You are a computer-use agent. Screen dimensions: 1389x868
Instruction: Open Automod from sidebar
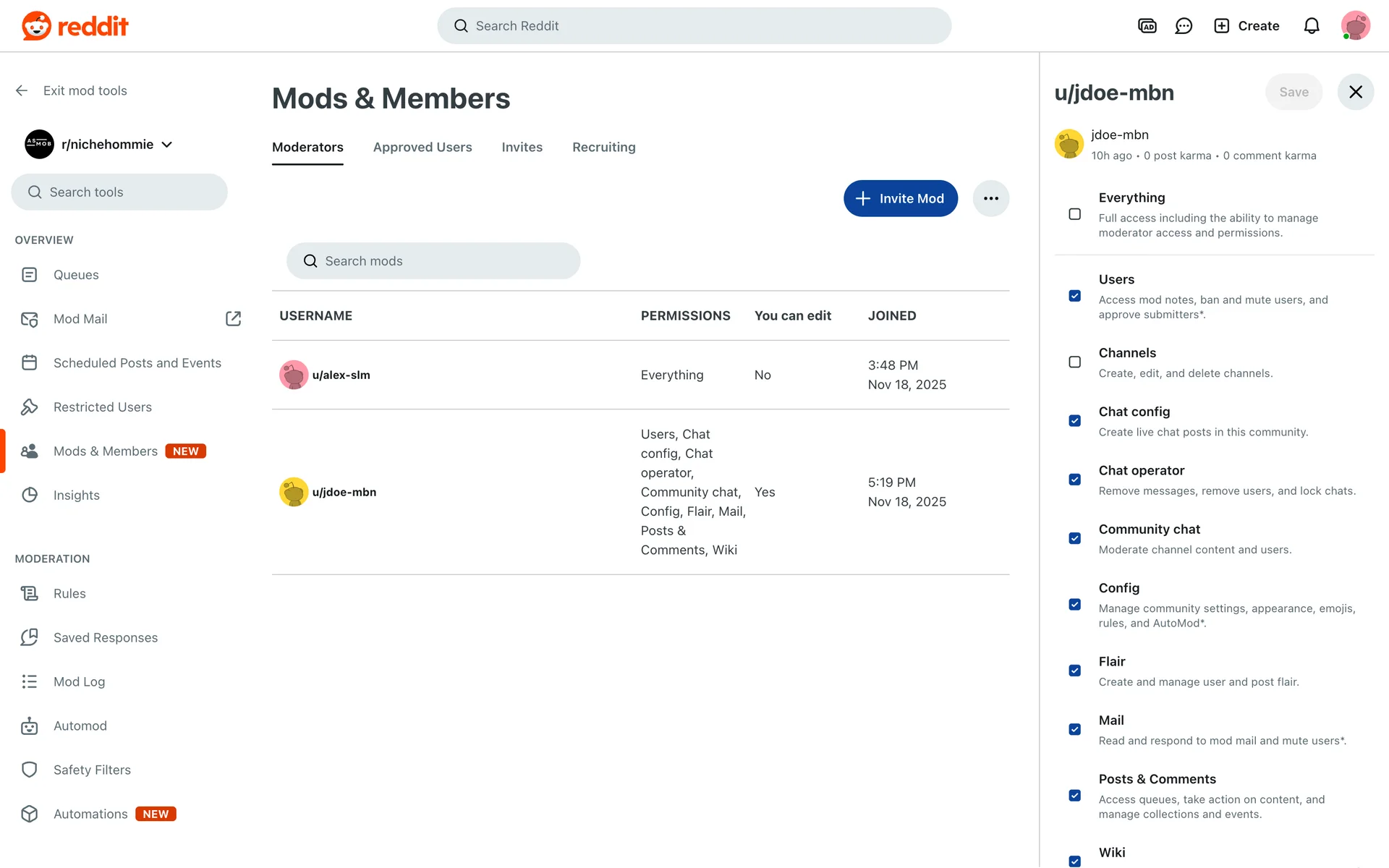(x=80, y=726)
